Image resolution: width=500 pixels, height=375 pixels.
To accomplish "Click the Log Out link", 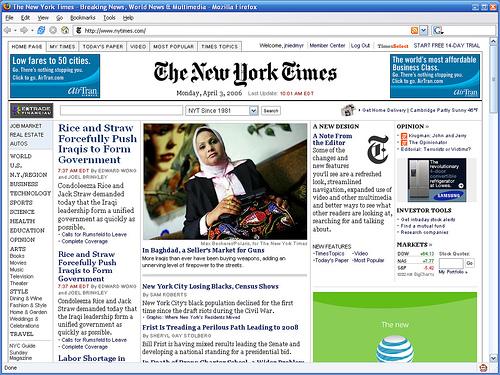I will tap(360, 46).
